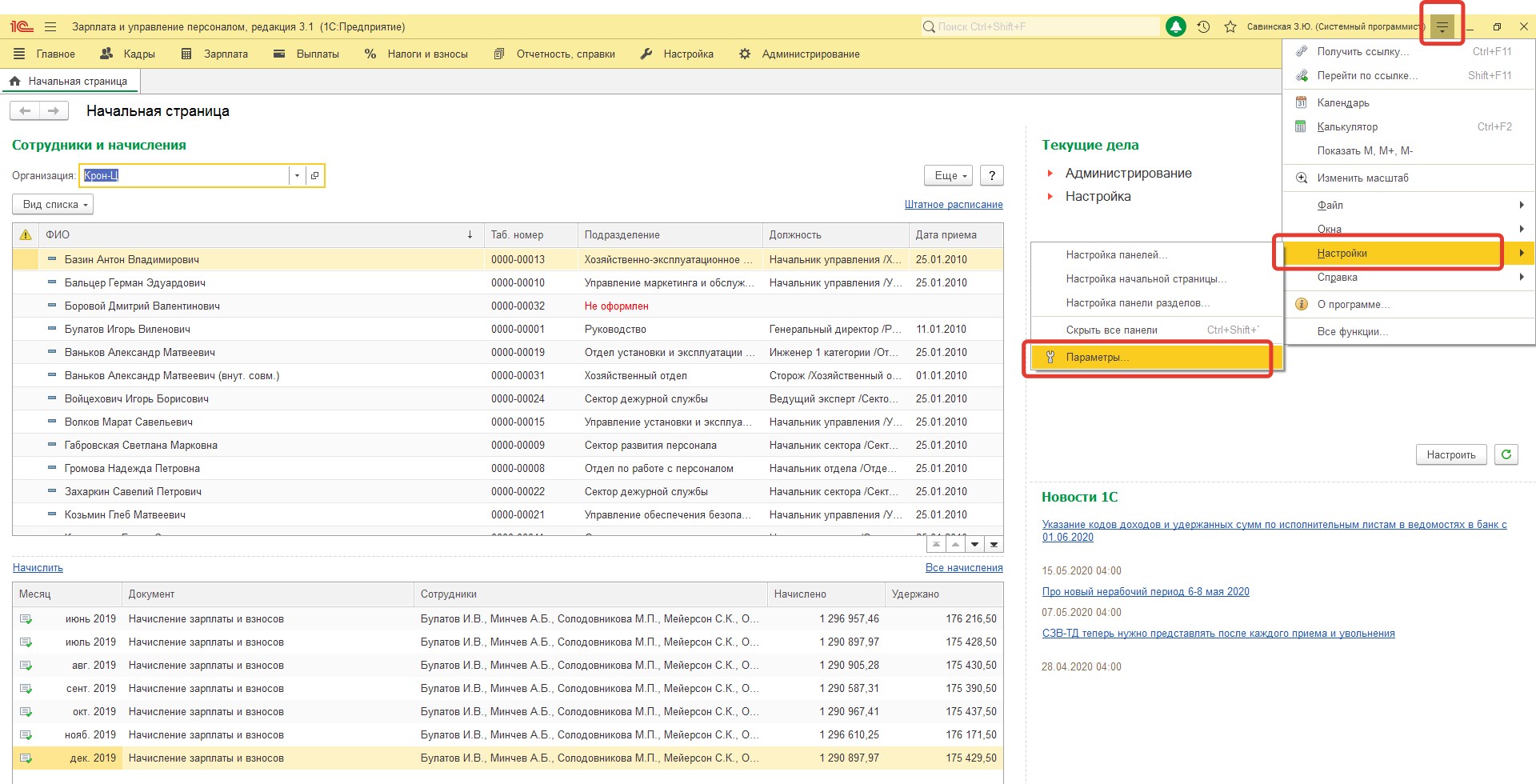This screenshot has width=1536, height=784.
Task: Click the document icon for дек. 2019
Action: pyautogui.click(x=26, y=758)
